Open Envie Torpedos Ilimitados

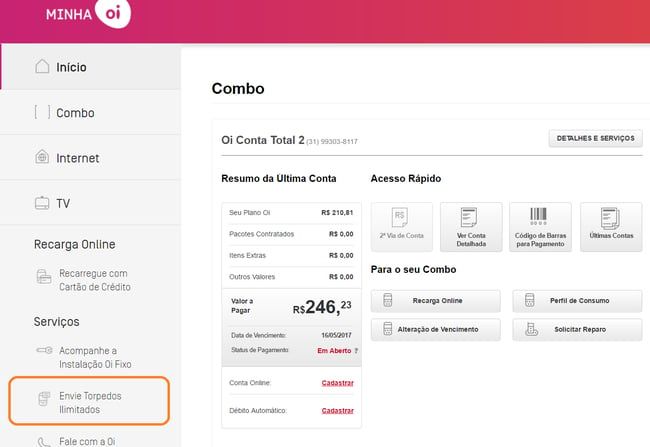pyautogui.click(x=89, y=401)
